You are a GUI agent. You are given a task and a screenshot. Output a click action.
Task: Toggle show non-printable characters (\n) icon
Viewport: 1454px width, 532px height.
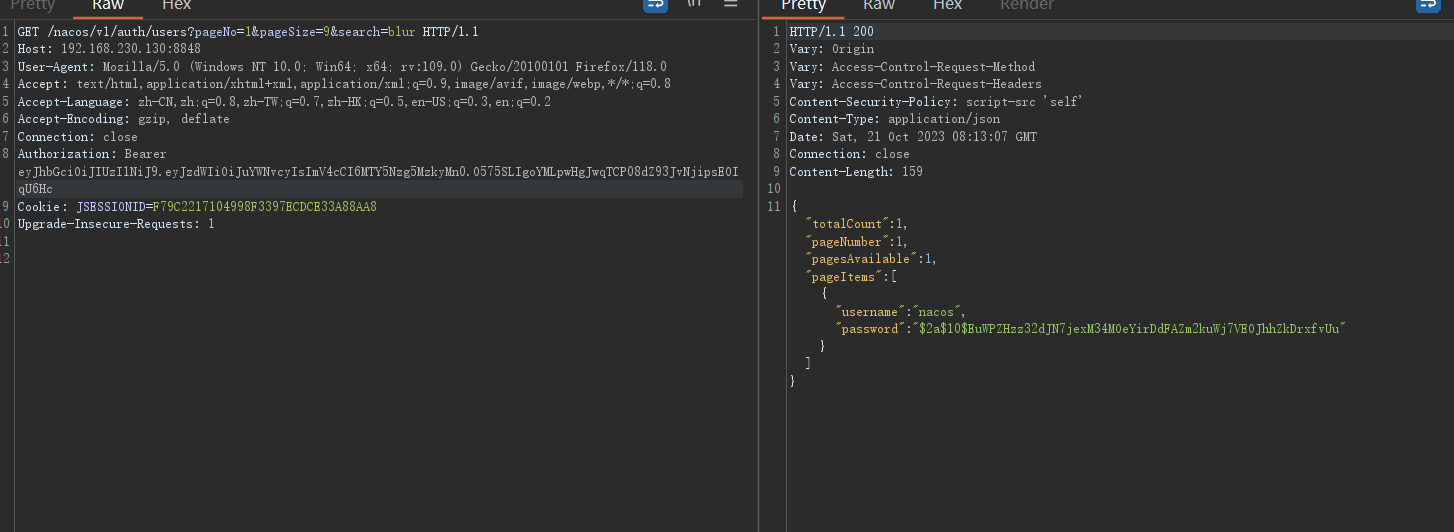tap(694, 4)
